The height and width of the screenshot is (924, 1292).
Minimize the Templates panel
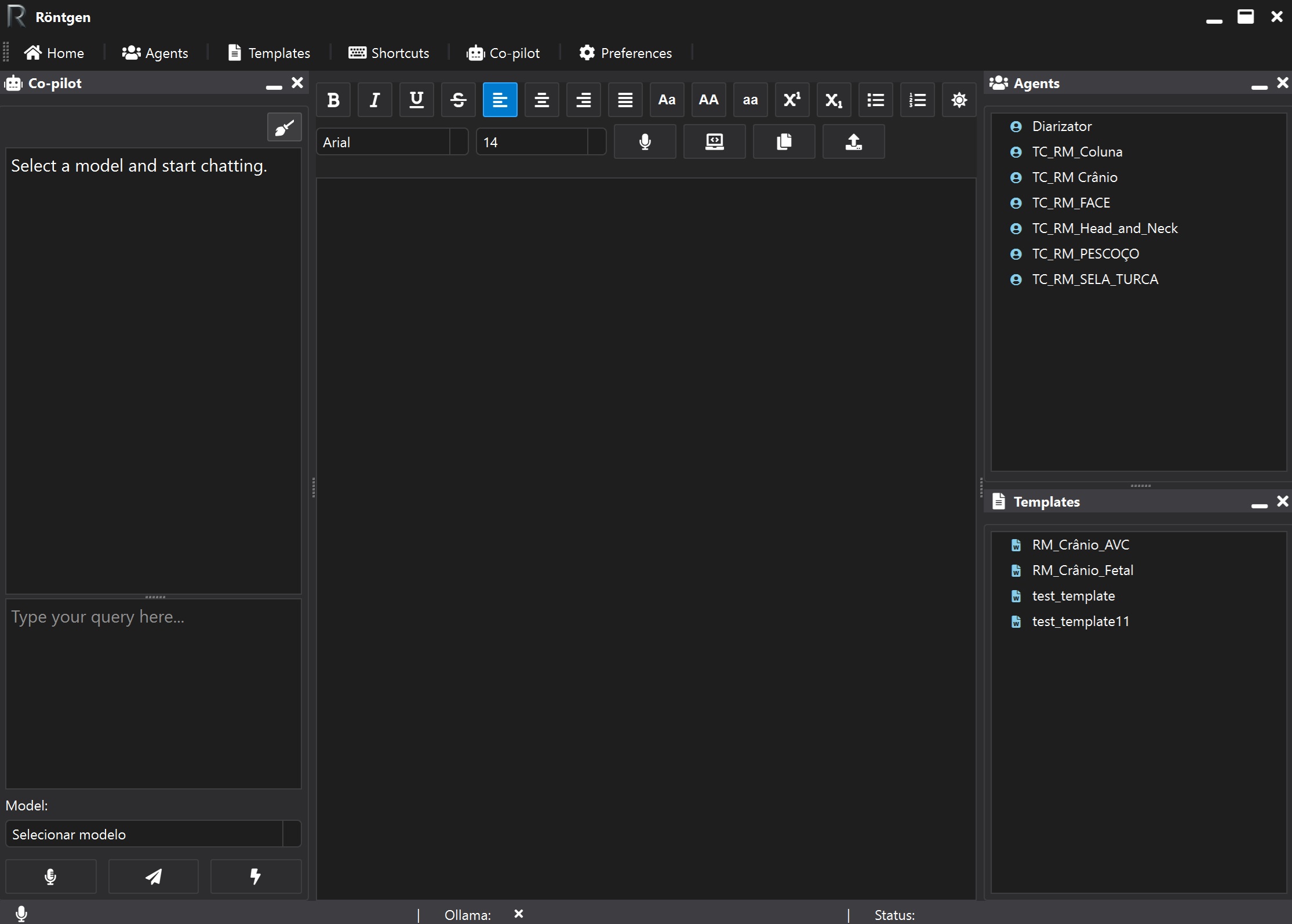(x=1260, y=504)
